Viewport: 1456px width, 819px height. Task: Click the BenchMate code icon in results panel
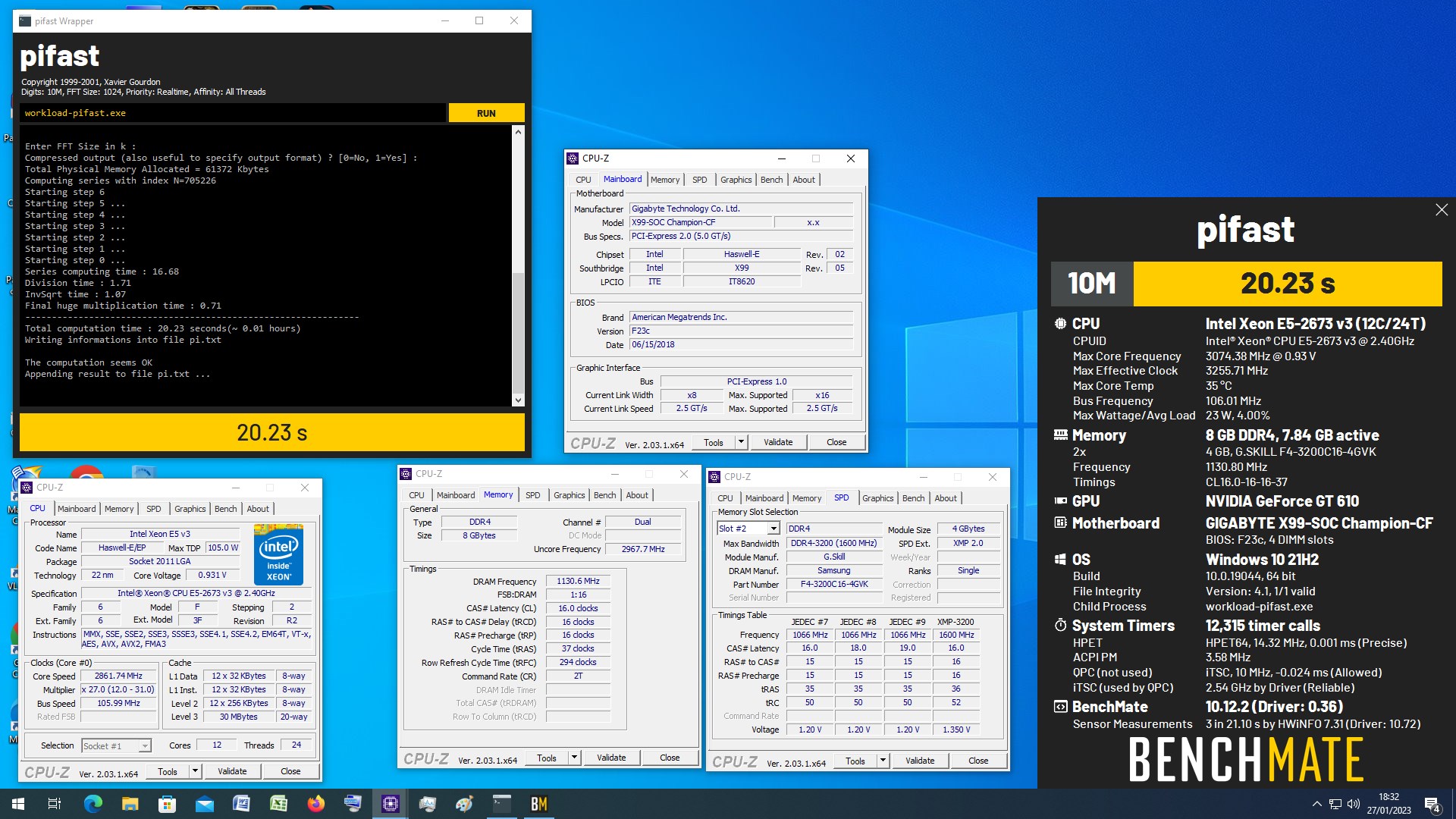click(x=1060, y=707)
